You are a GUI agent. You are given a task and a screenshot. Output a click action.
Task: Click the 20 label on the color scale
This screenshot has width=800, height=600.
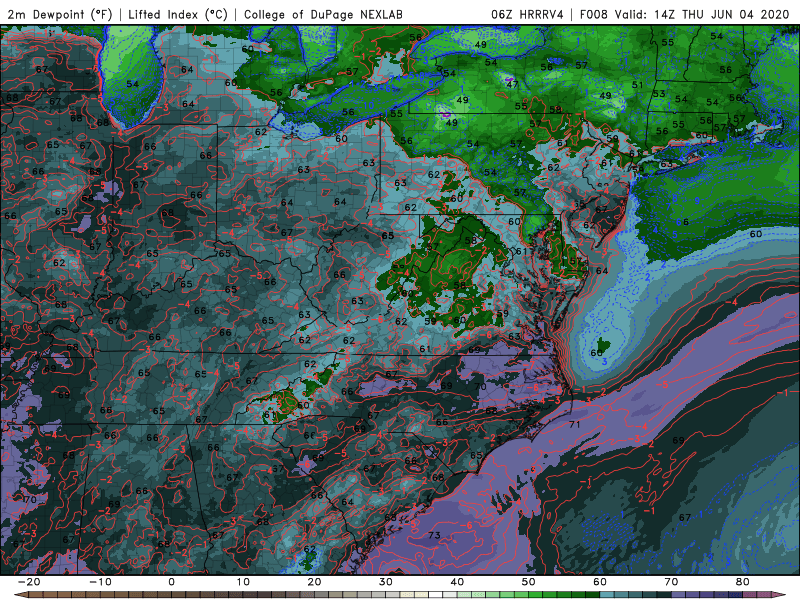coord(314,582)
